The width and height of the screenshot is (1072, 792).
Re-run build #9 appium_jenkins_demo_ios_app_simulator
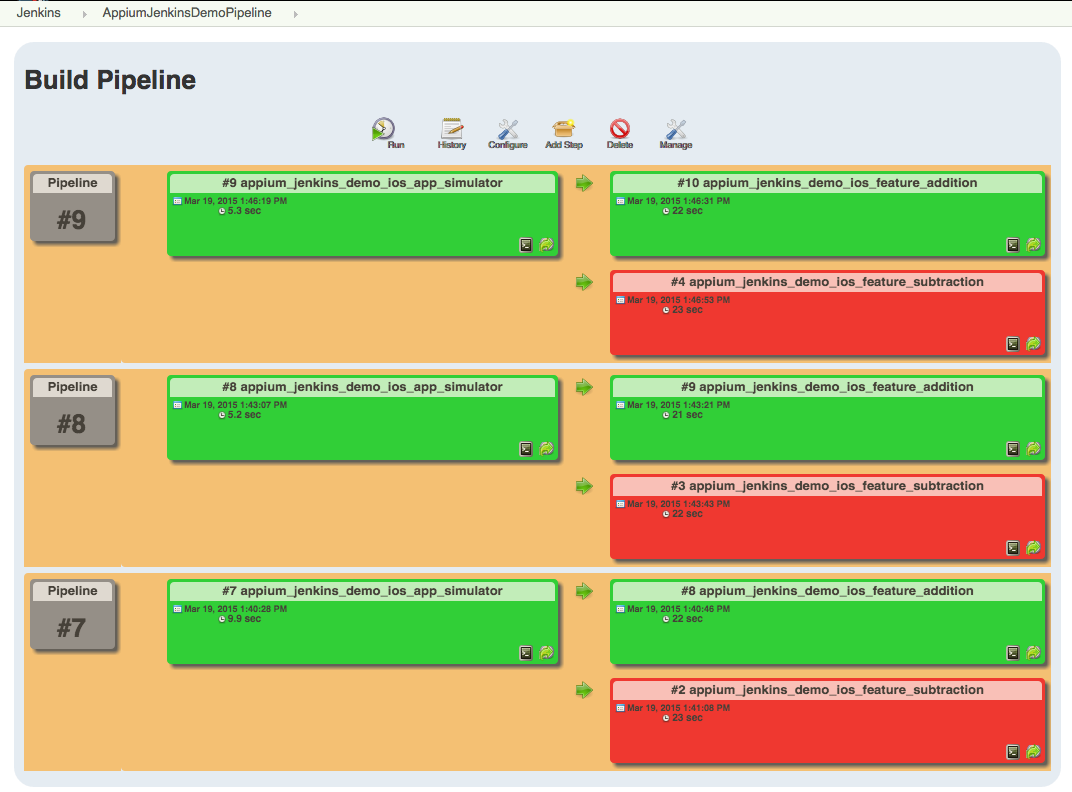pos(547,245)
